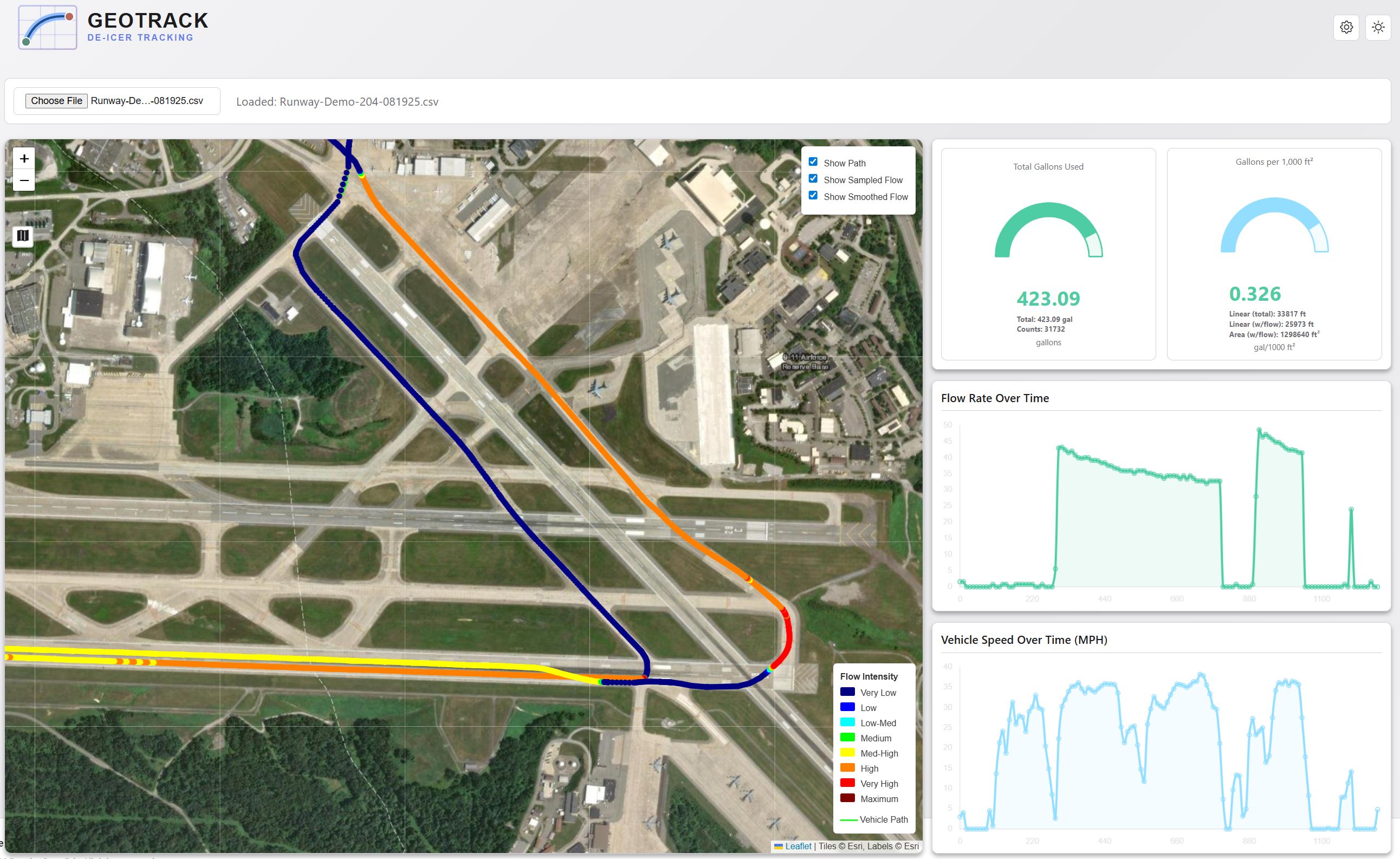The width and height of the screenshot is (1400, 859).
Task: Open the map layers control icon
Action: point(23,235)
